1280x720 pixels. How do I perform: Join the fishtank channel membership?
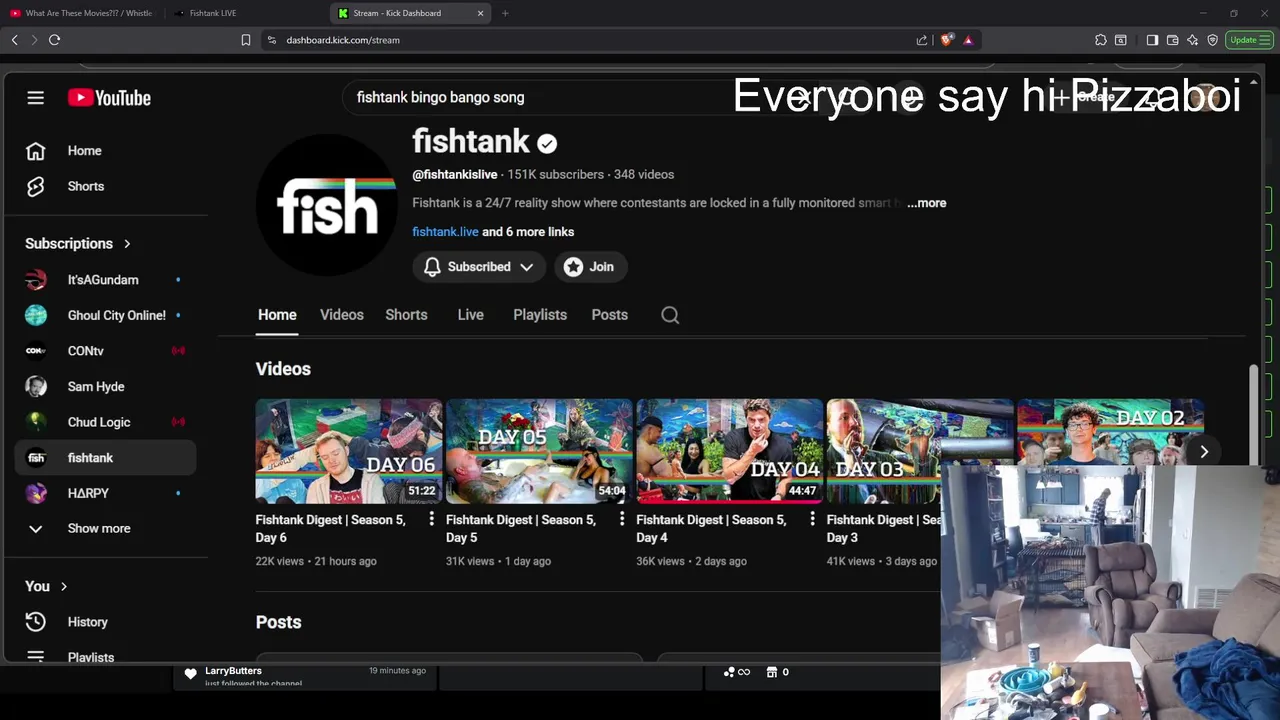point(589,267)
